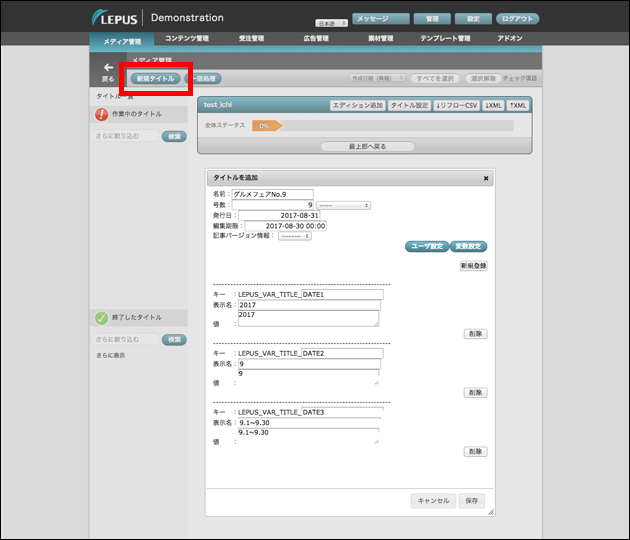Screen dimensions: 630x540
Task: Open the 日本語 language dropdown
Action: coord(331,23)
